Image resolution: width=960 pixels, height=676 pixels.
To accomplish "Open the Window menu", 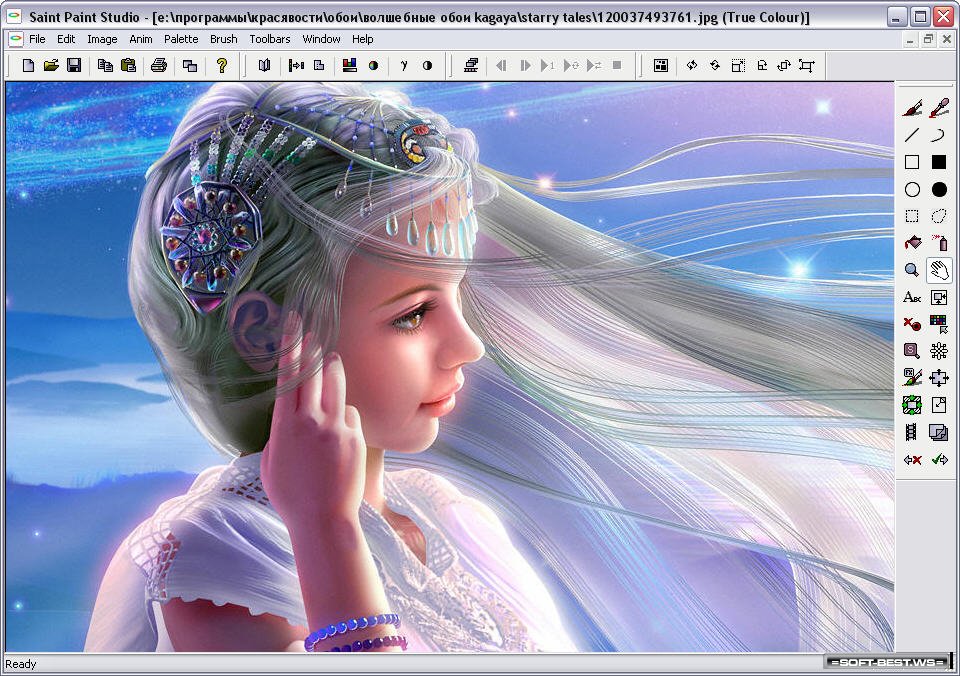I will 321,39.
